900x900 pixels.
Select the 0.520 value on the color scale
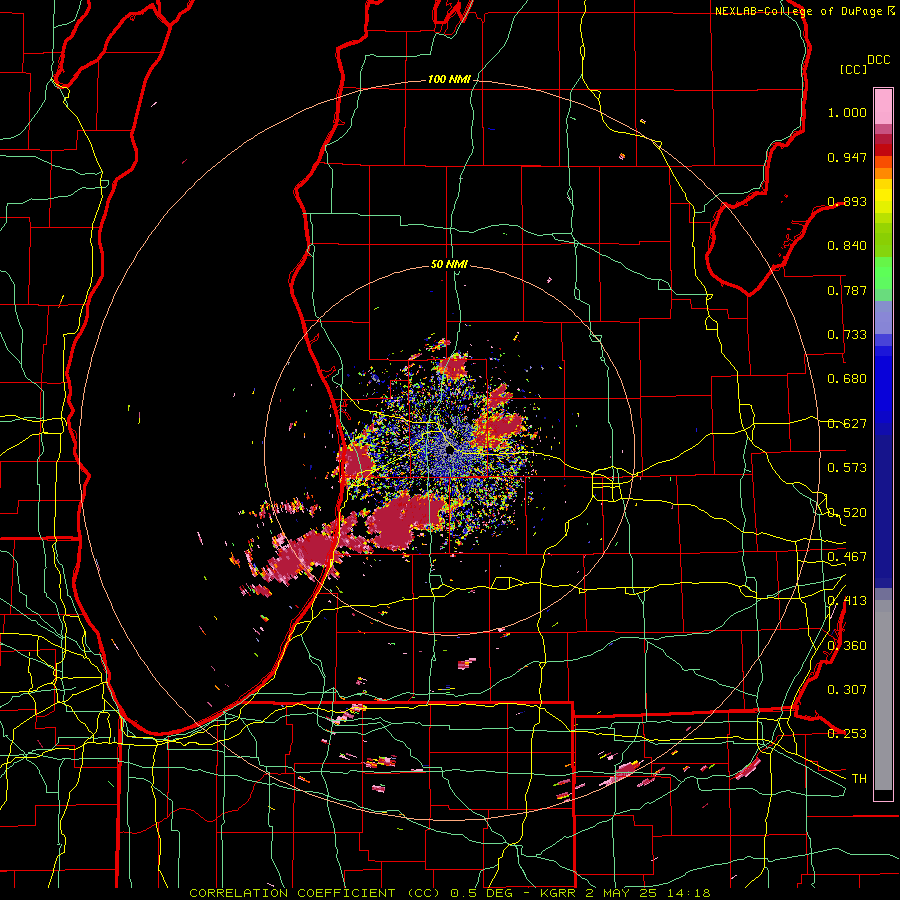point(847,512)
